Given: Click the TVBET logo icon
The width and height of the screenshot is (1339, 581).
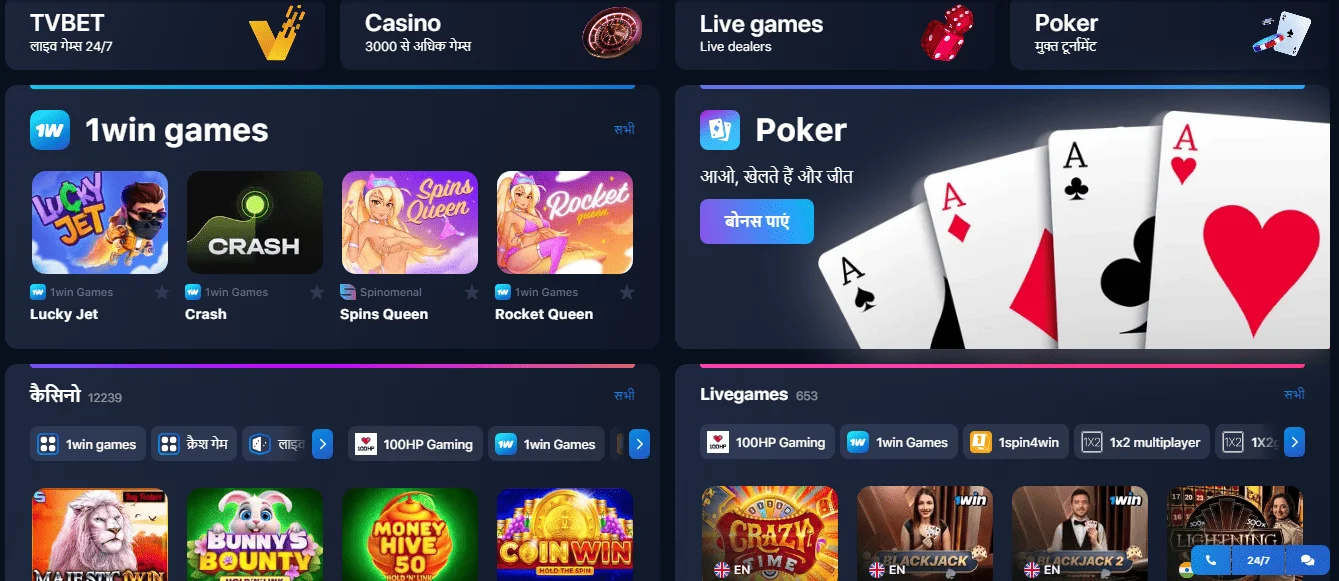Looking at the screenshot, I should (275, 33).
